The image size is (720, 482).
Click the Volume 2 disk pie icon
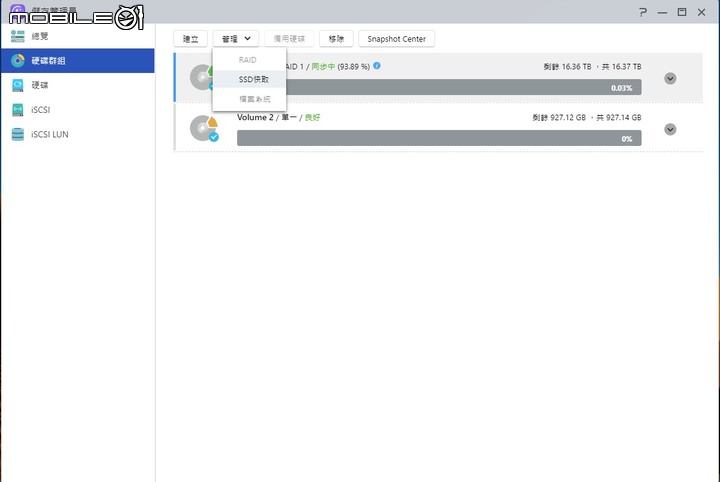204,128
